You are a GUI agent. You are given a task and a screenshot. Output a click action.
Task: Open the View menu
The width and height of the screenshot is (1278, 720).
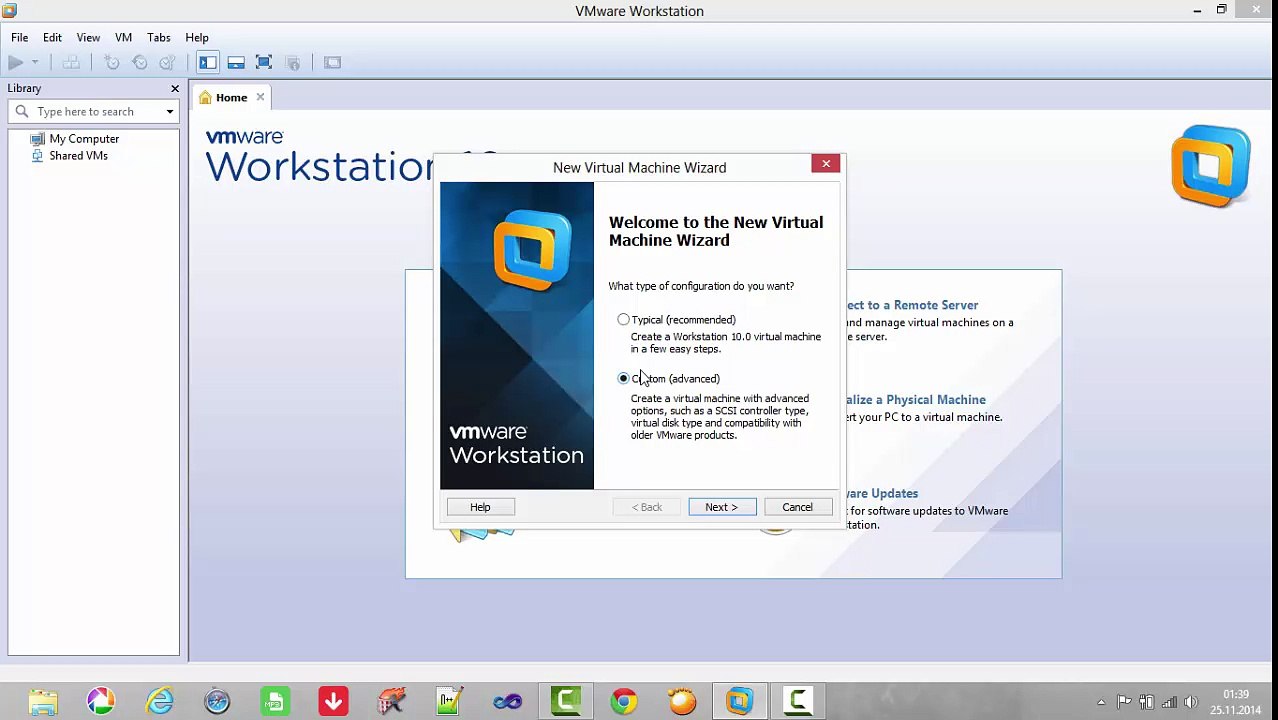coord(88,37)
